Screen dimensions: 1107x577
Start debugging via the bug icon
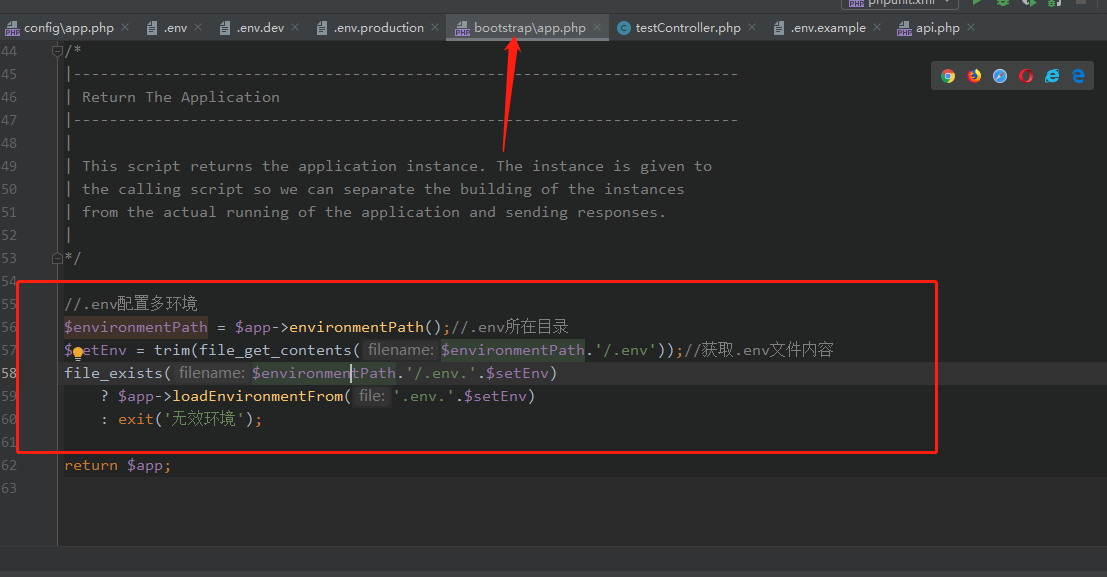(1003, 5)
